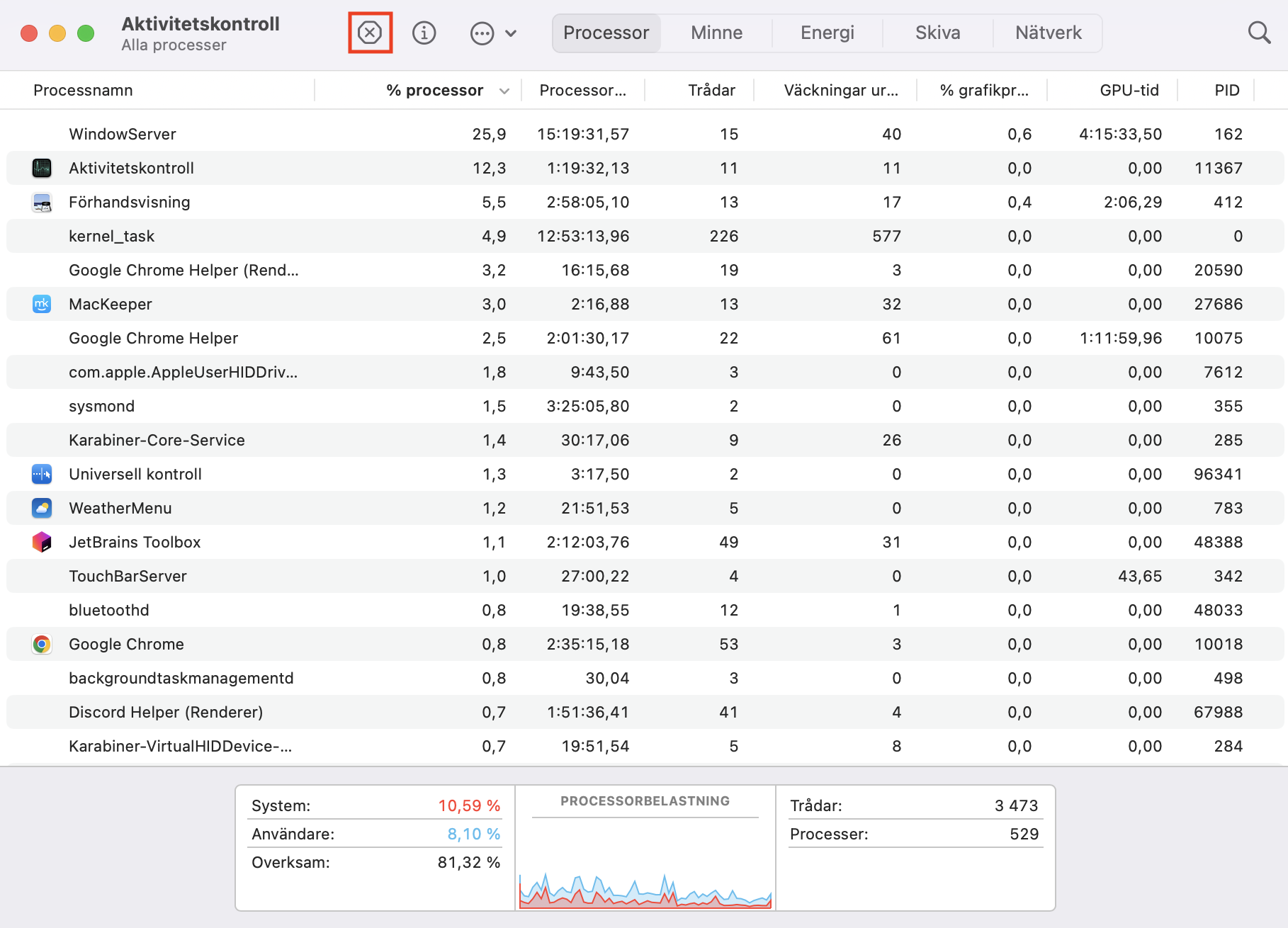1288x928 pixels.
Task: Select the backgroundtaskmanagementd row
Action: 645,678
